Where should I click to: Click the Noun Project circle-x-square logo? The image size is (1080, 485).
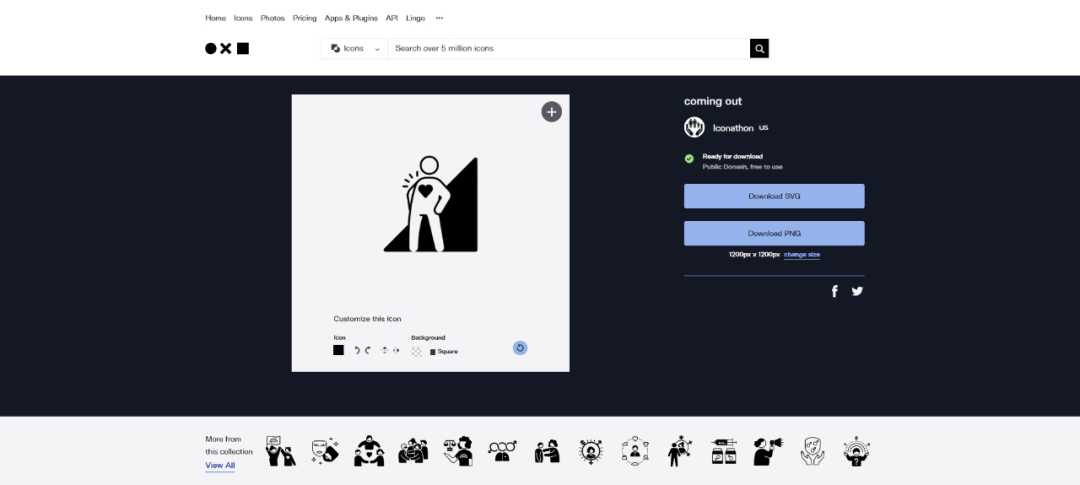[227, 48]
